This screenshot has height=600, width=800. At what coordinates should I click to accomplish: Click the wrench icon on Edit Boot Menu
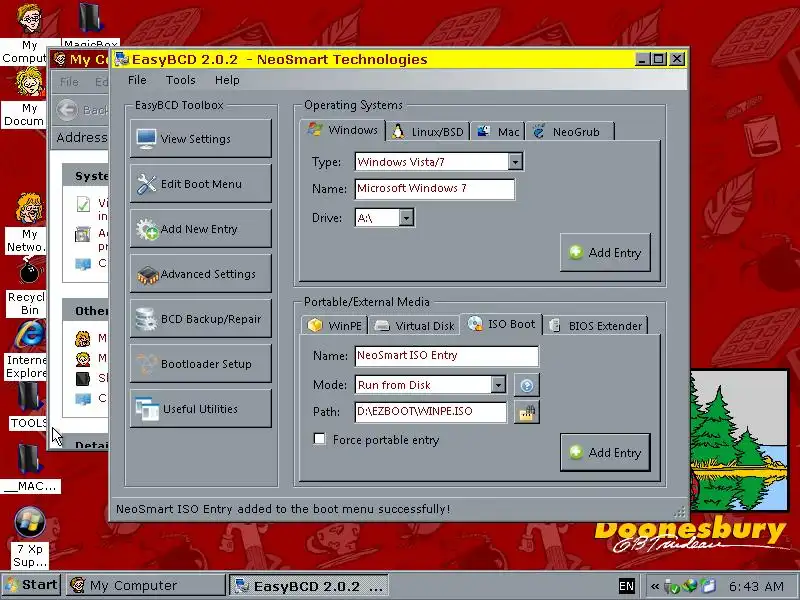point(146,184)
